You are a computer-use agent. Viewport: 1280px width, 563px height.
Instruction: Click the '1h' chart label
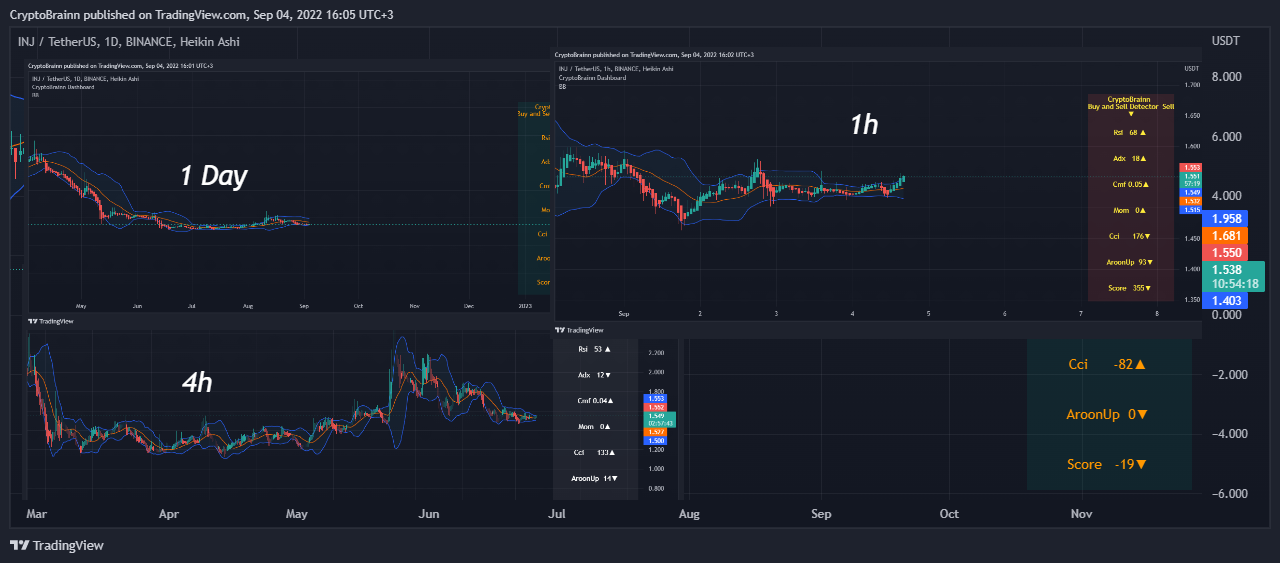pyautogui.click(x=864, y=124)
